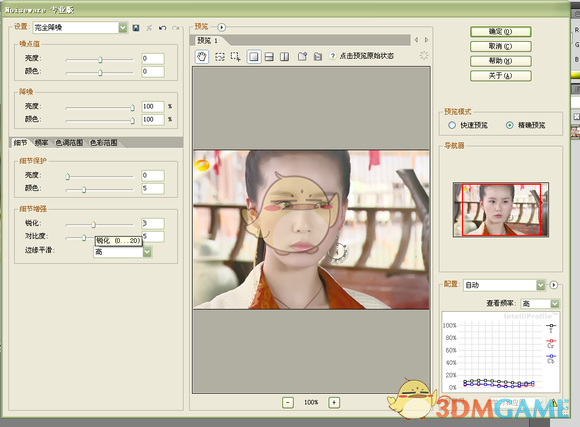Viewport: 580px width, 427px height.
Task: Expand the 预览 options arrow
Action: click(x=221, y=27)
